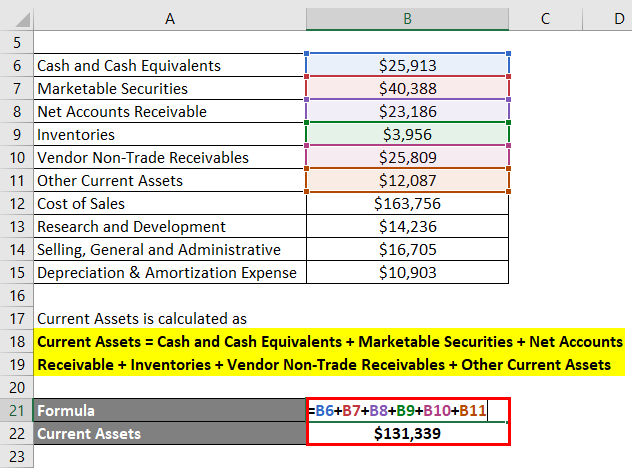This screenshot has width=632, height=468.
Task: Select row 5 header
Action: coord(17,42)
